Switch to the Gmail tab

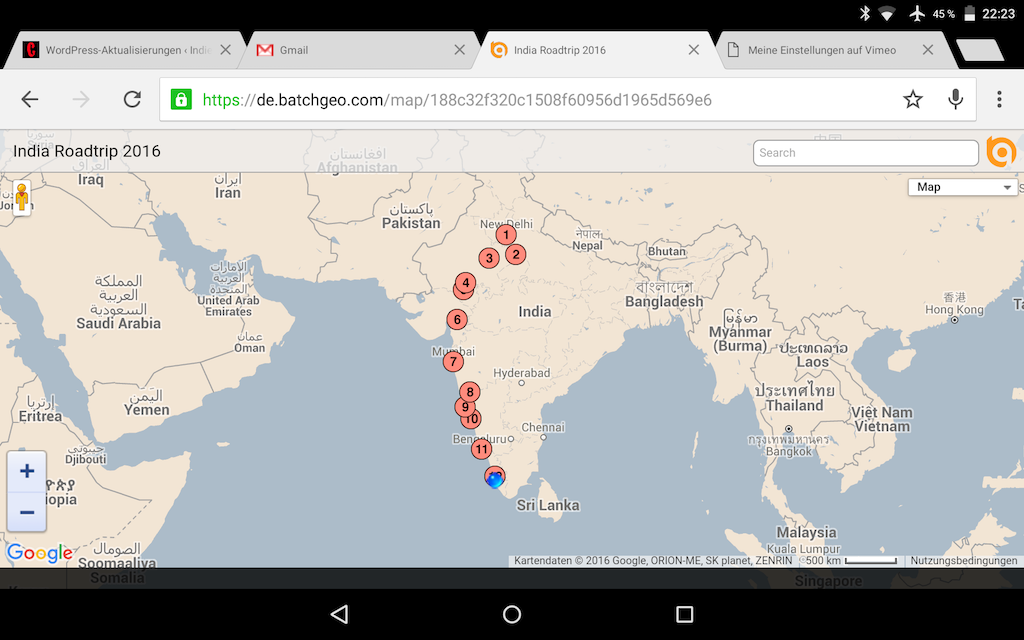coord(358,50)
